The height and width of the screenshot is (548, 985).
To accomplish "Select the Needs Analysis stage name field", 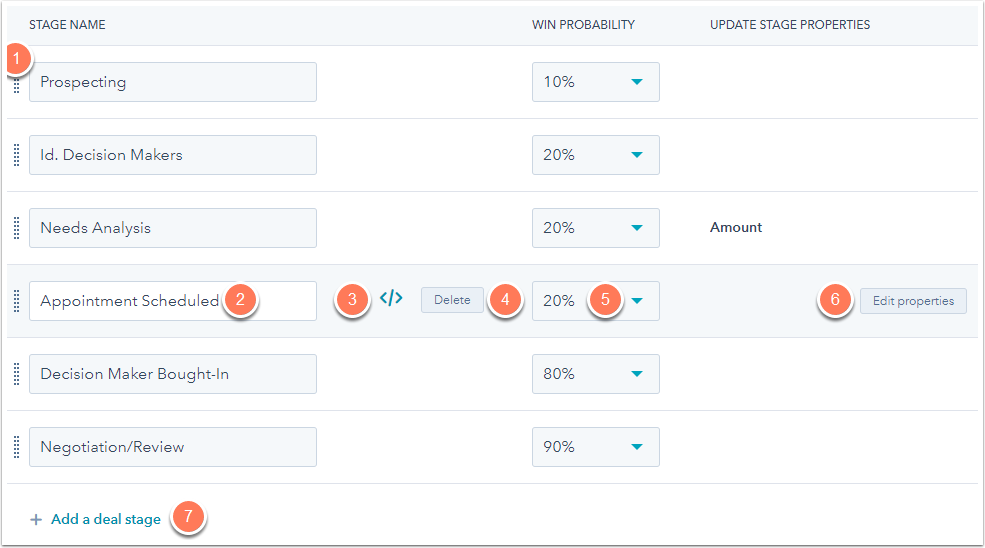I will [172, 228].
